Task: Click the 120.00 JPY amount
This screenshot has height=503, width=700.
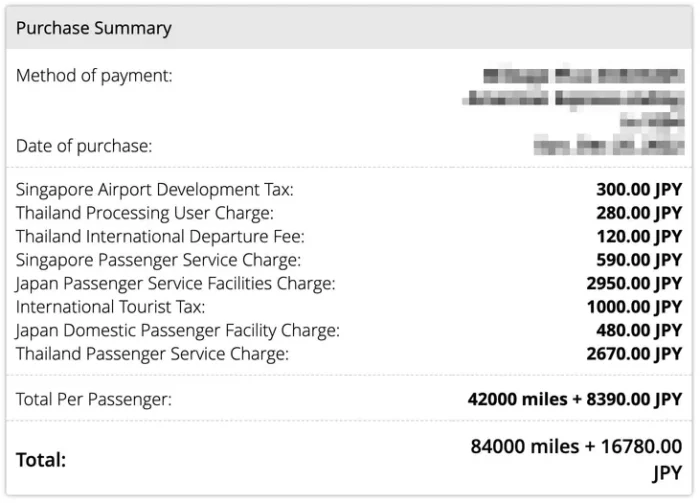Action: [639, 237]
